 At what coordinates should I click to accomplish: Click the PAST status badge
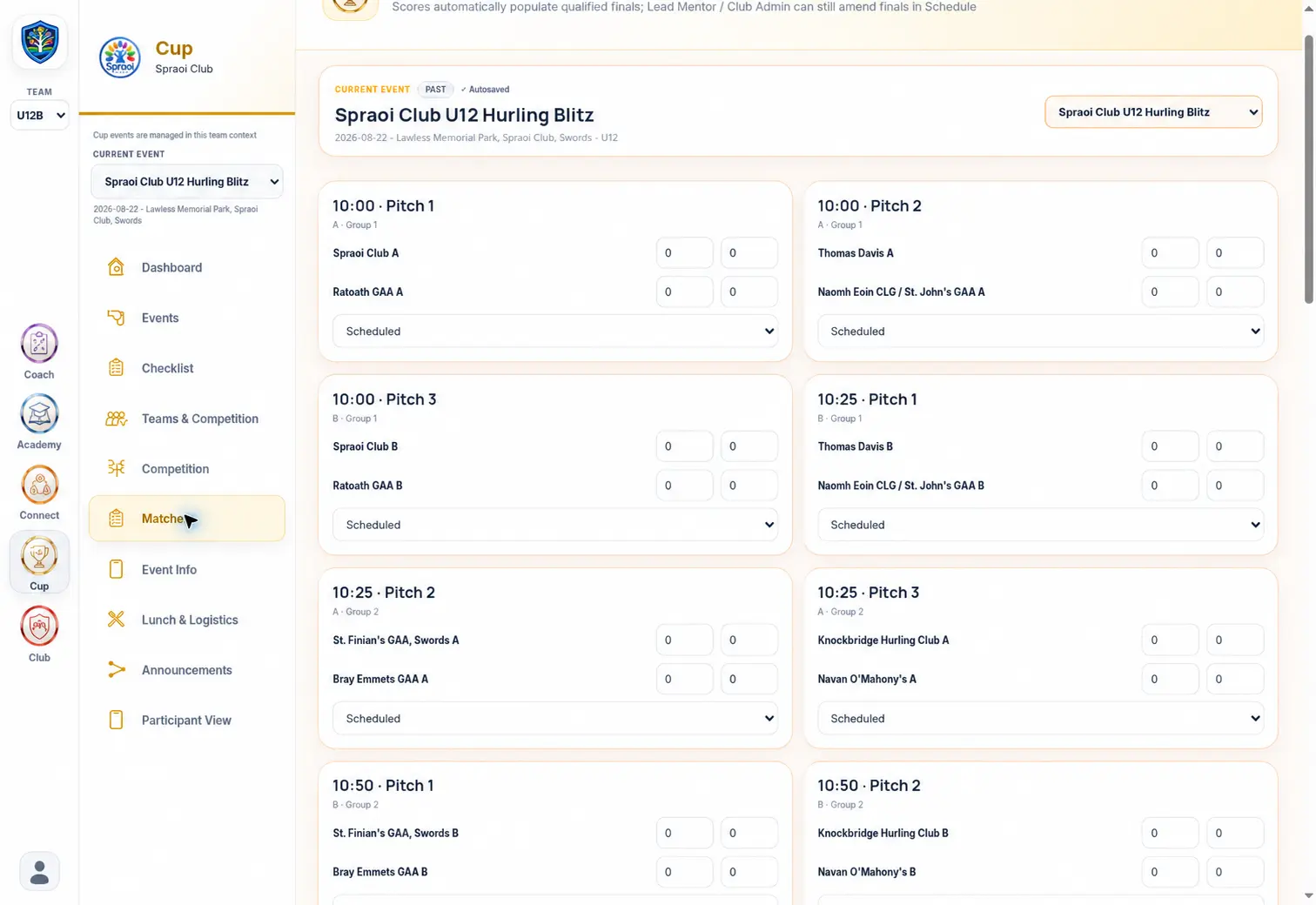click(435, 90)
